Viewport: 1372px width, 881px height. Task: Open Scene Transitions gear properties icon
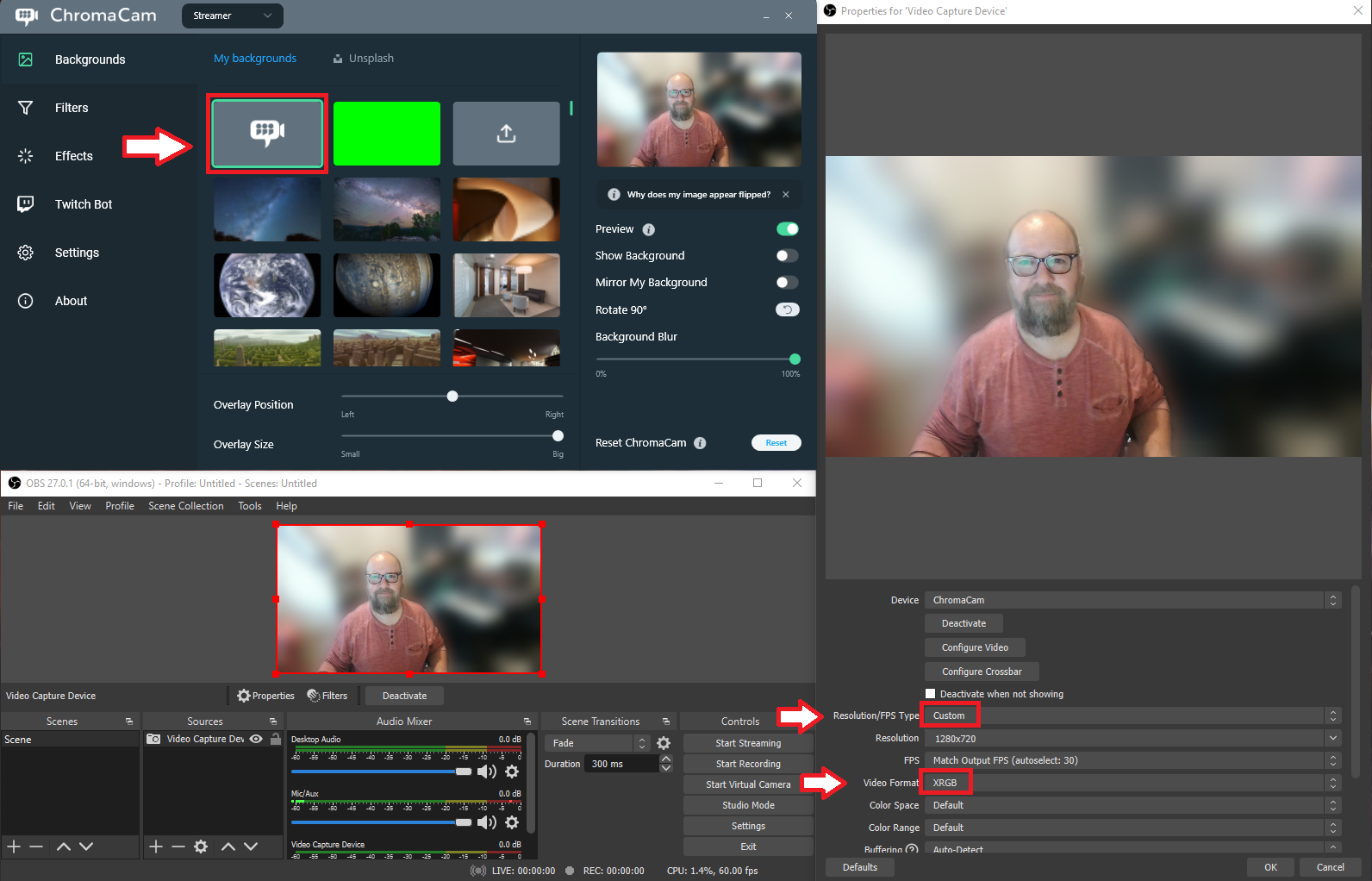[664, 743]
